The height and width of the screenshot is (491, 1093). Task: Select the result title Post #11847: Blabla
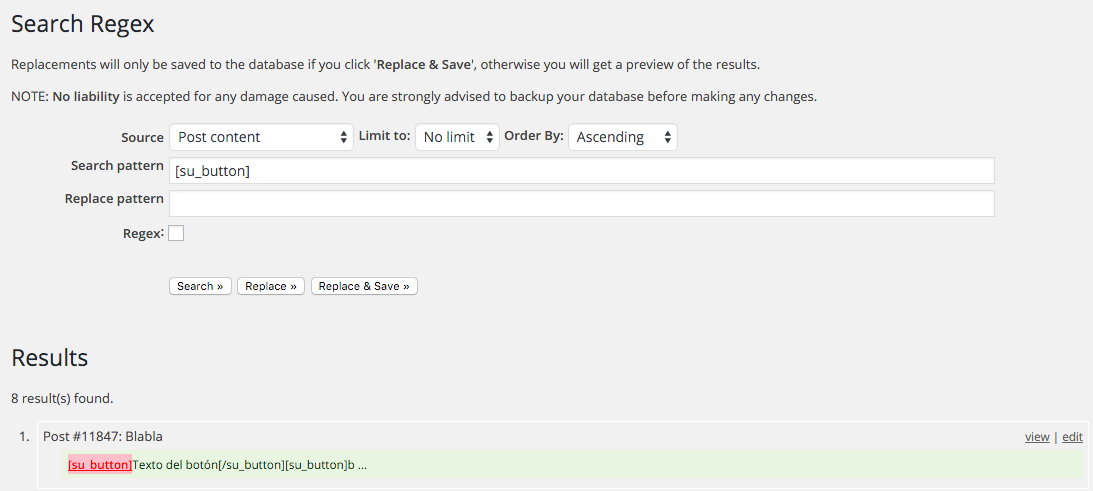(103, 436)
